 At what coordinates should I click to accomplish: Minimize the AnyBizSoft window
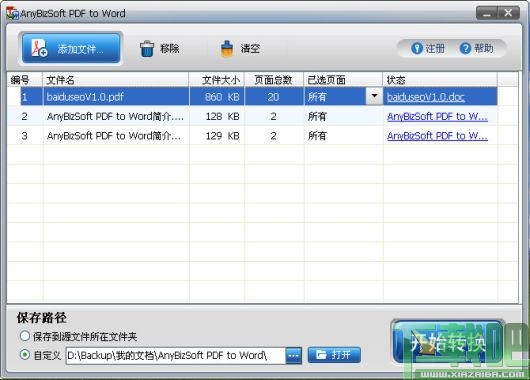(486, 13)
